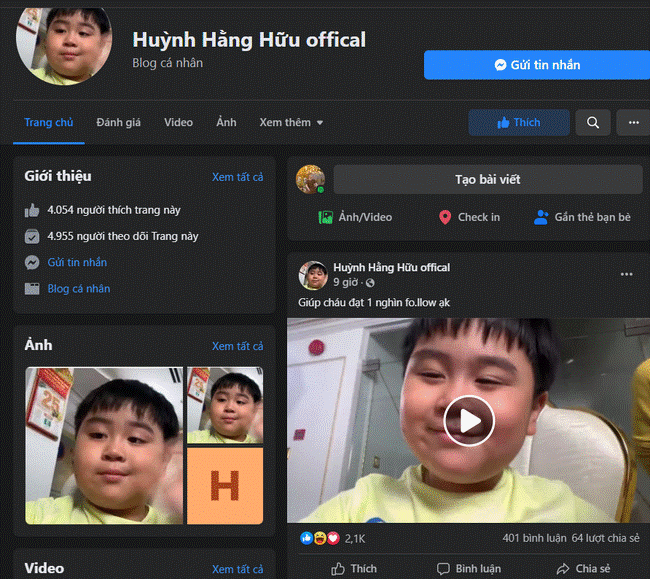Click the page title Huỳnh Hằng Hữu offical
Viewport: 650px width, 579px height.
249,40
